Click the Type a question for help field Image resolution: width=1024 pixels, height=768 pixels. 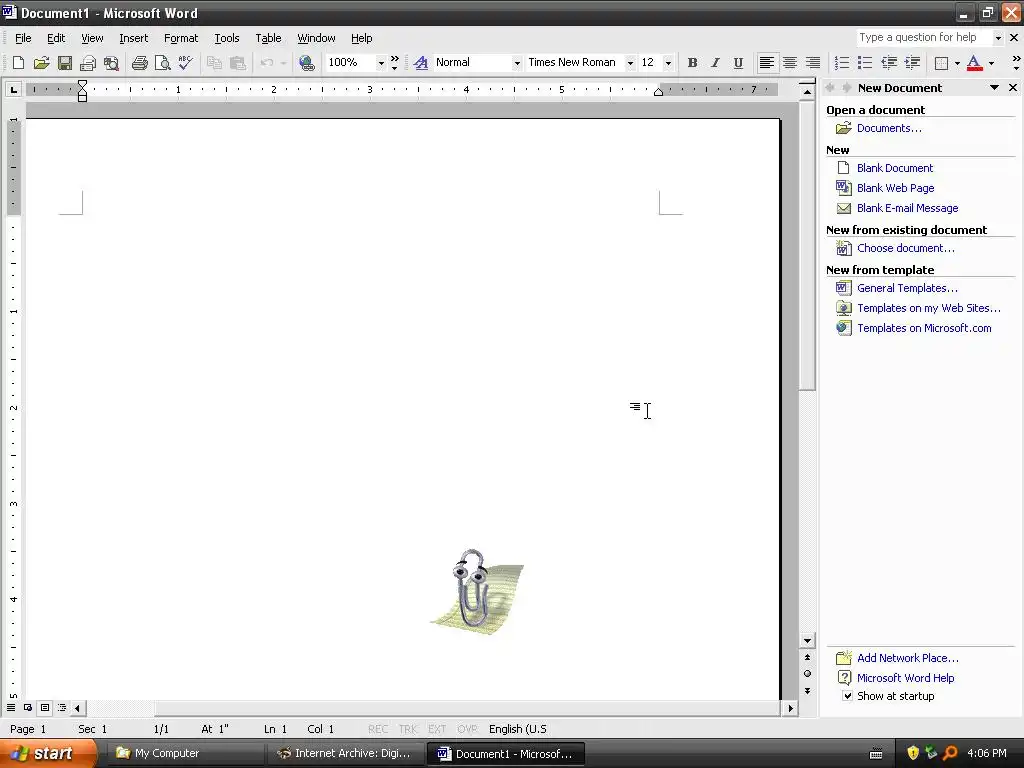pos(923,38)
